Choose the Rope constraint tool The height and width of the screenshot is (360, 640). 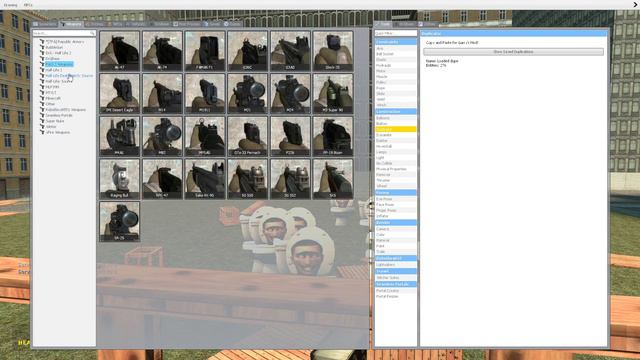[396, 88]
